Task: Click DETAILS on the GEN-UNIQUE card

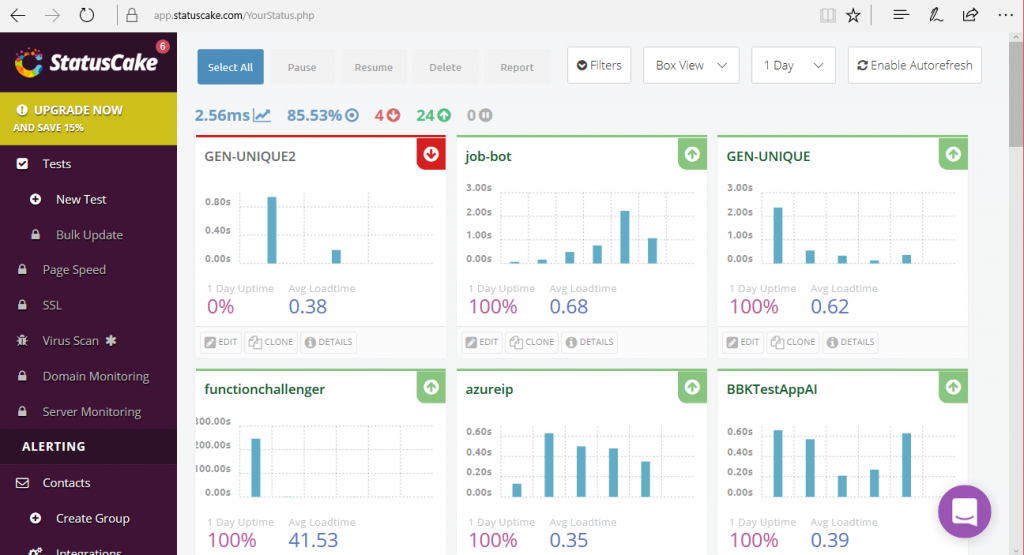Action: pos(851,341)
